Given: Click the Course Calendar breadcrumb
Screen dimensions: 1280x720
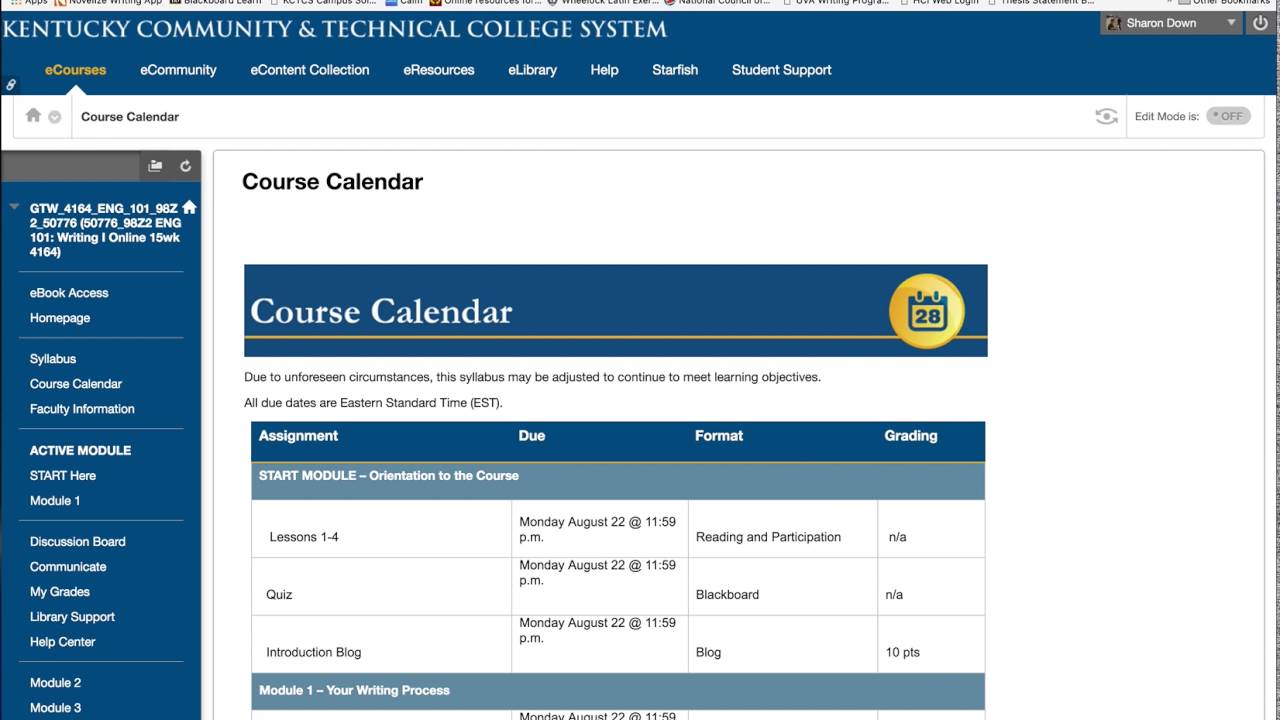Looking at the screenshot, I should [130, 117].
